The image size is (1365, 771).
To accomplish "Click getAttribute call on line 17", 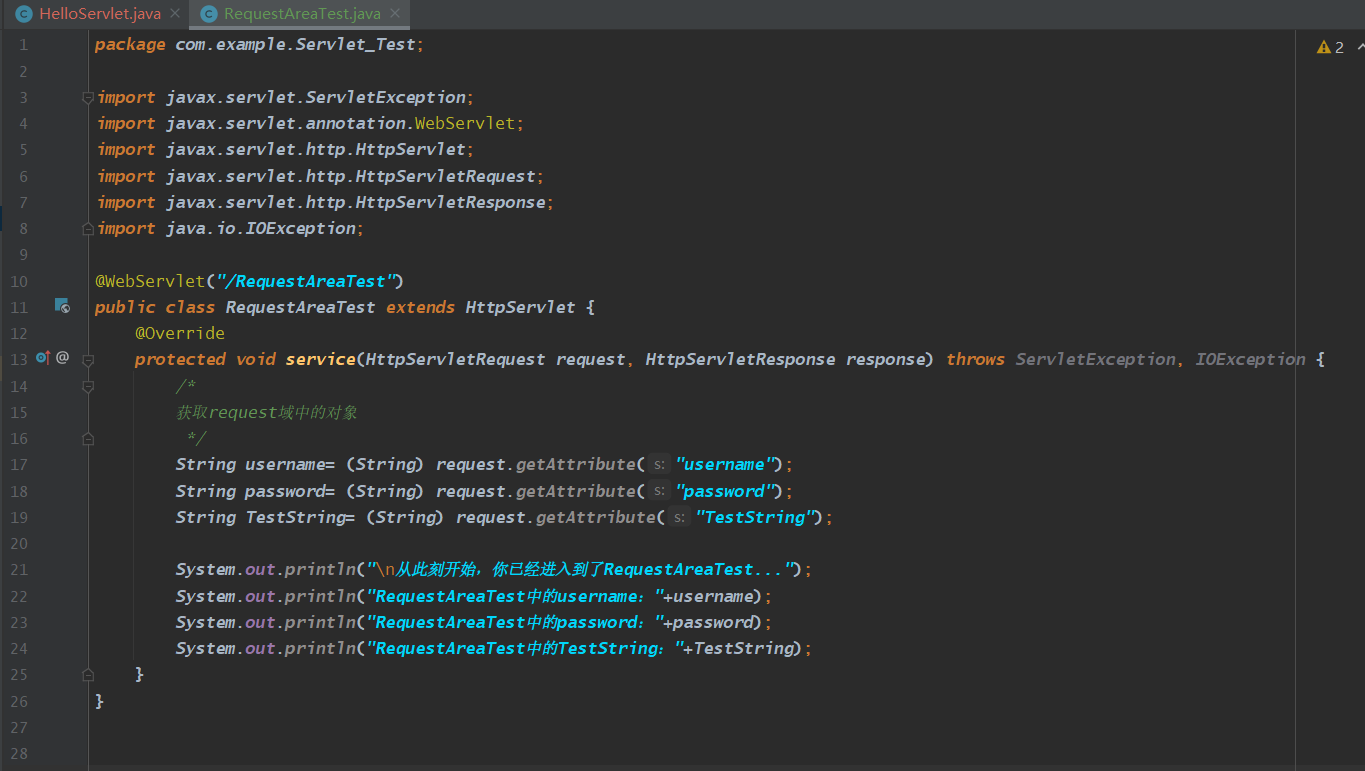I will tap(576, 464).
